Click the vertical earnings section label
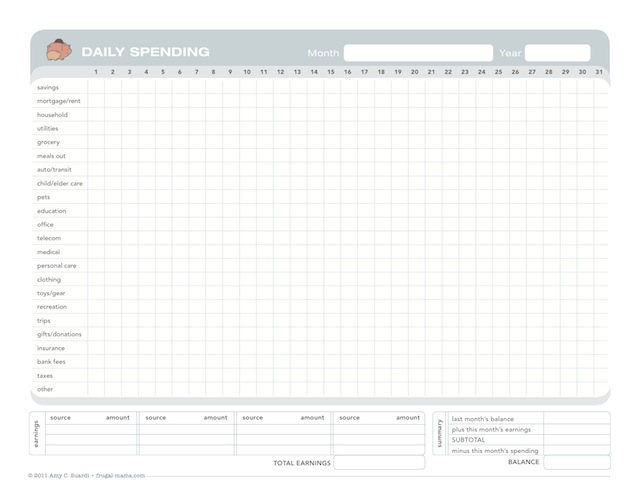 pos(36,434)
